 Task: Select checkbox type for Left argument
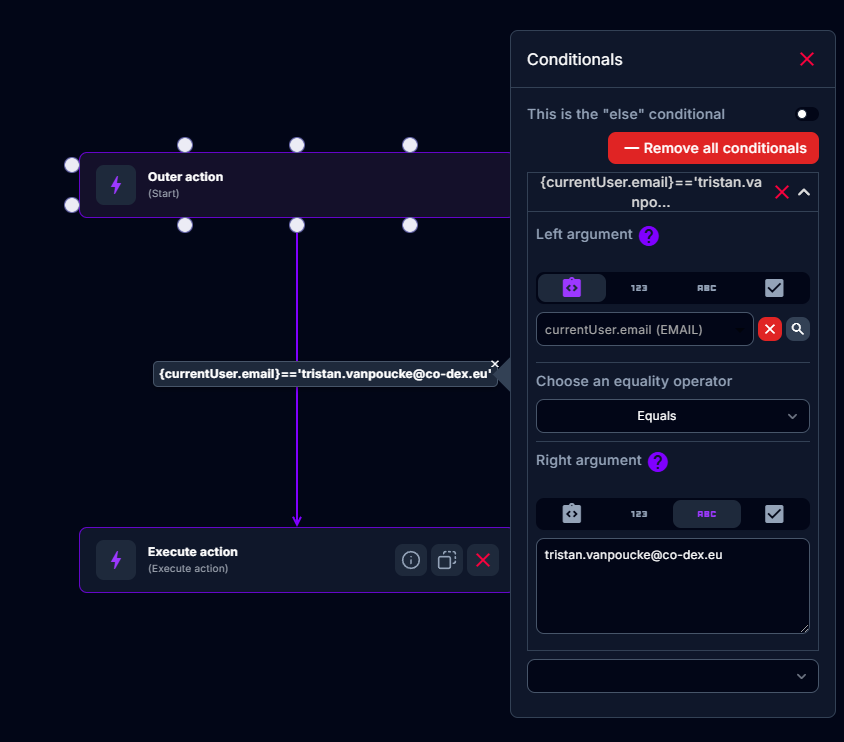click(774, 288)
